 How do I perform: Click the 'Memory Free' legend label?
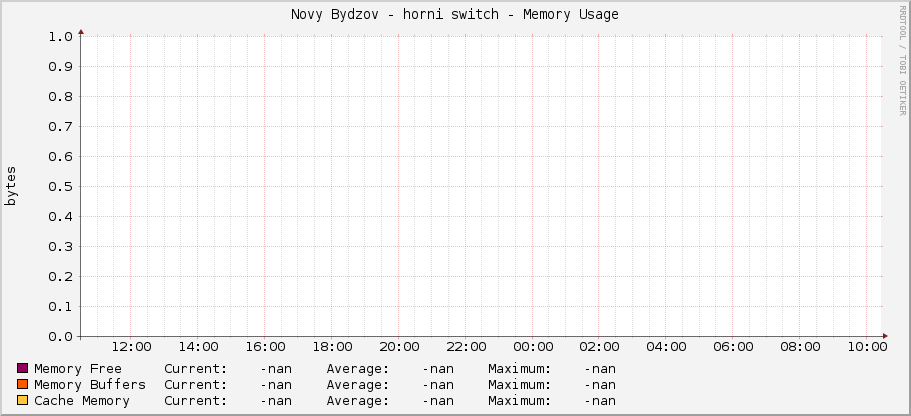tap(78, 369)
